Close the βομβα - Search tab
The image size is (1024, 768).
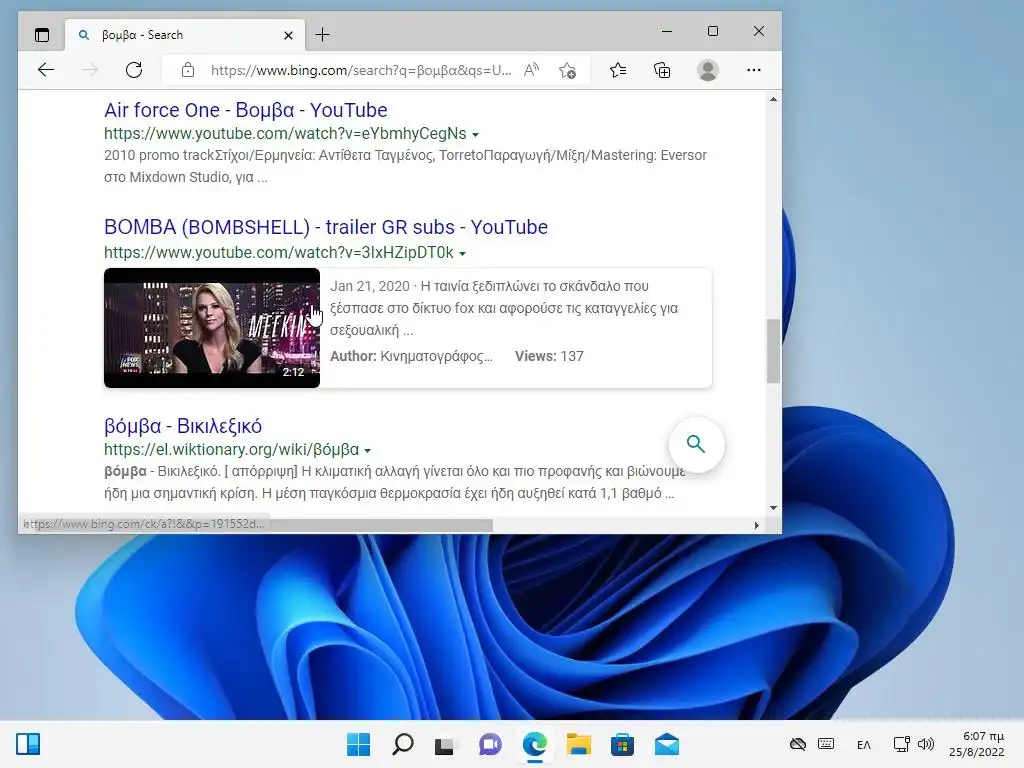coord(288,35)
